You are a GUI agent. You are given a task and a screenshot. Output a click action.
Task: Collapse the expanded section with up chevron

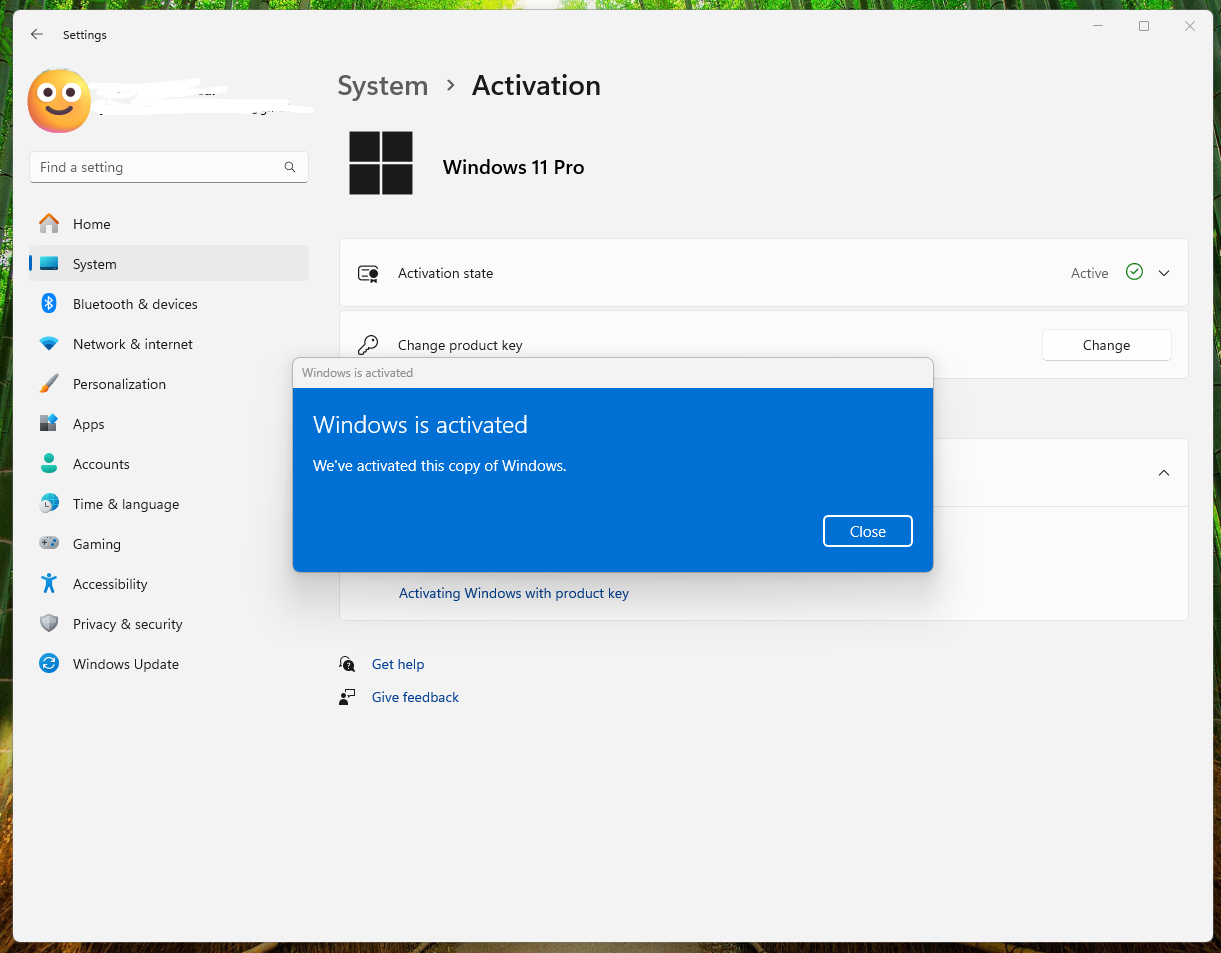1164,473
